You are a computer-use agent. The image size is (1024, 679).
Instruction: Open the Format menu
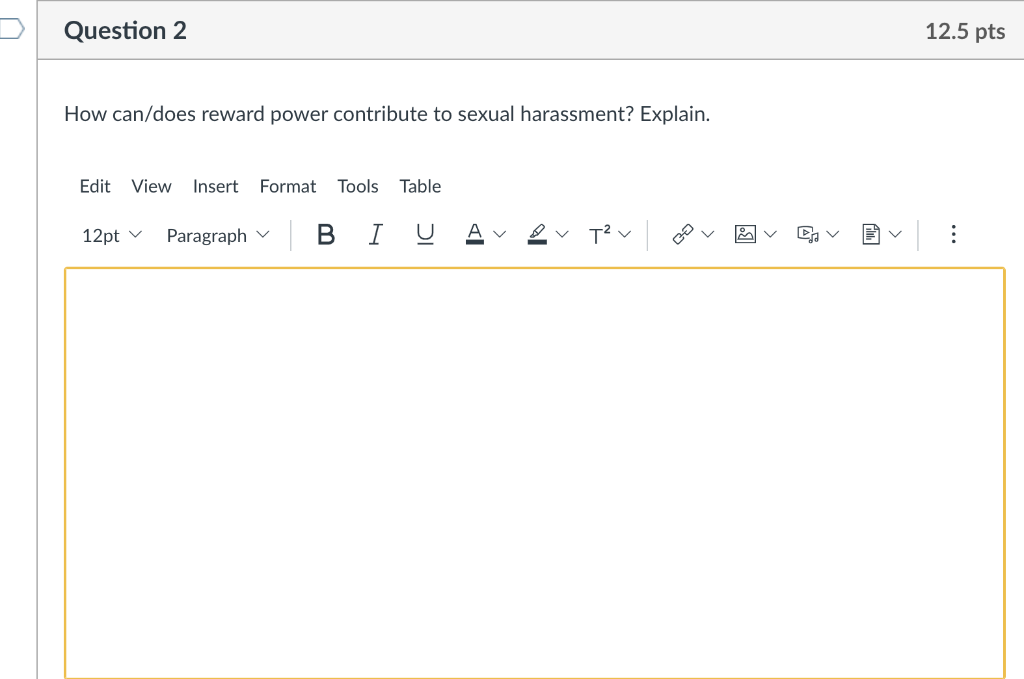287,186
